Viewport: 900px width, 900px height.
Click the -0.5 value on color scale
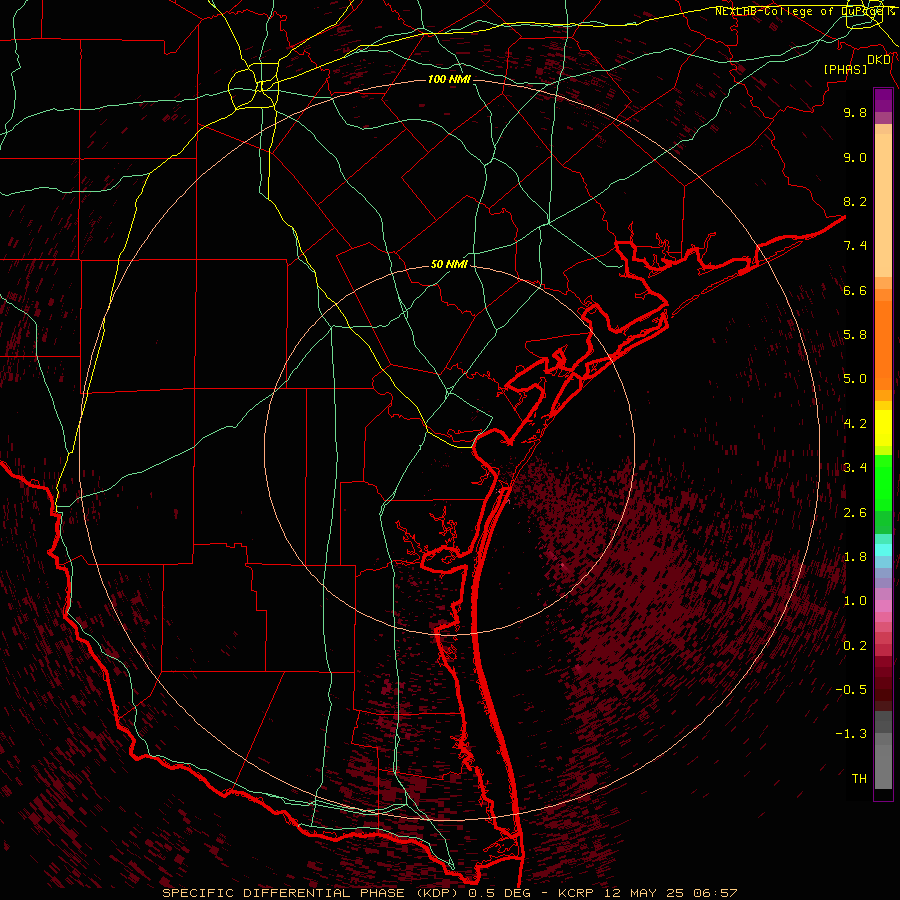pyautogui.click(x=851, y=690)
